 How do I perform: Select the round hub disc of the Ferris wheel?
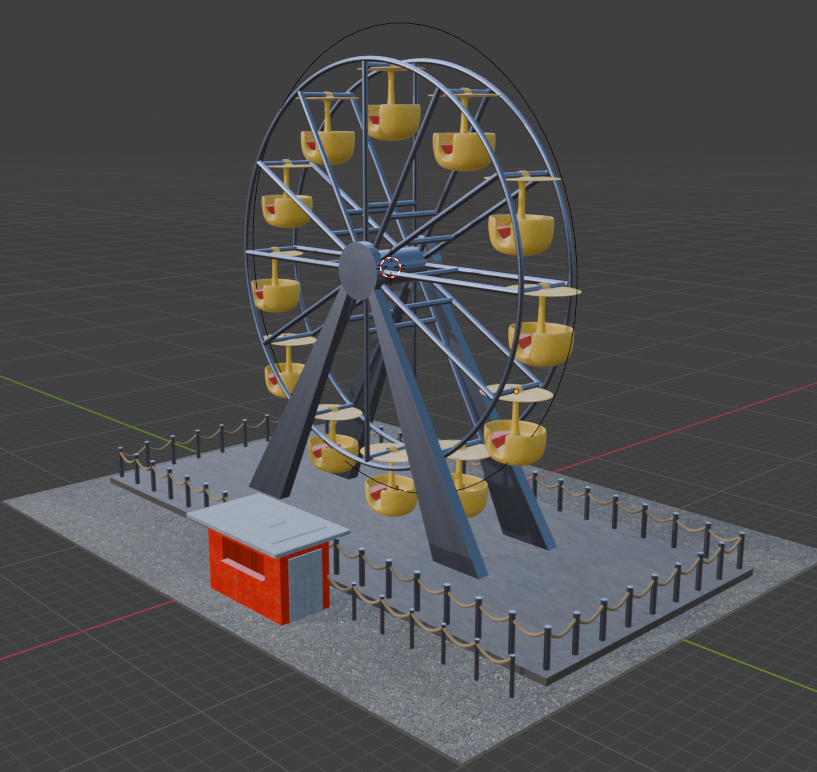point(357,270)
